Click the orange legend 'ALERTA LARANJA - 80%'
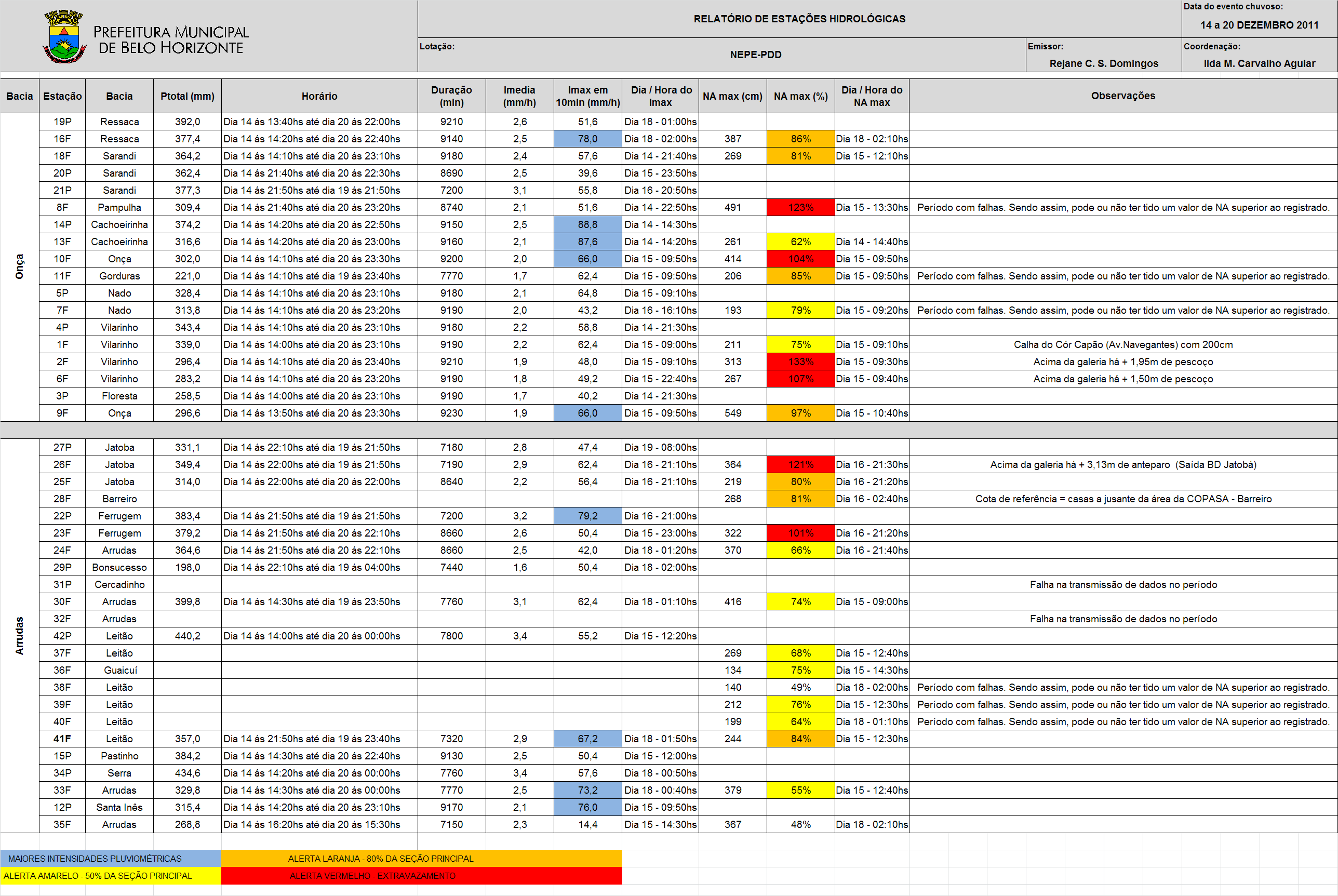 (422, 858)
